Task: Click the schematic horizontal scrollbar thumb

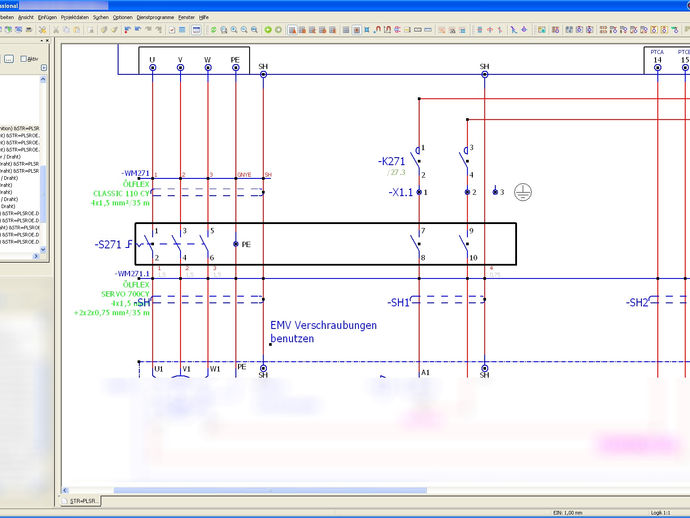Action: pos(270,490)
